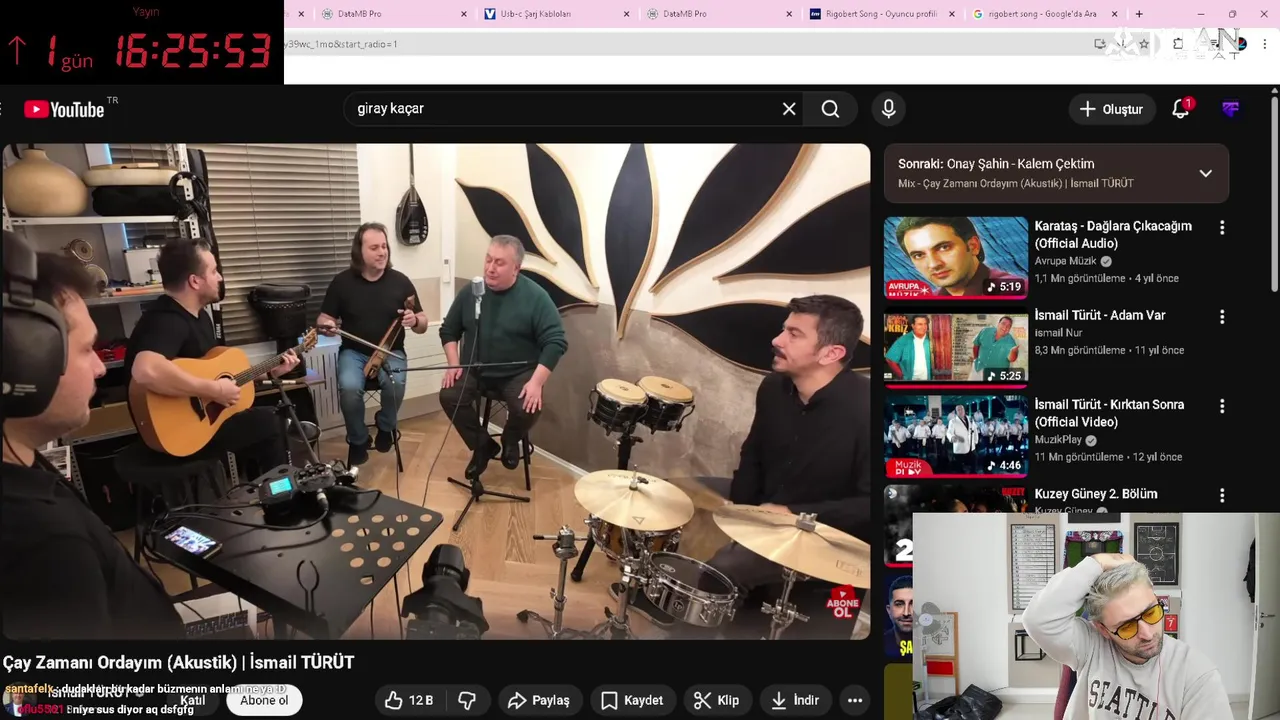Clear the search box with the X icon

pyautogui.click(x=789, y=109)
